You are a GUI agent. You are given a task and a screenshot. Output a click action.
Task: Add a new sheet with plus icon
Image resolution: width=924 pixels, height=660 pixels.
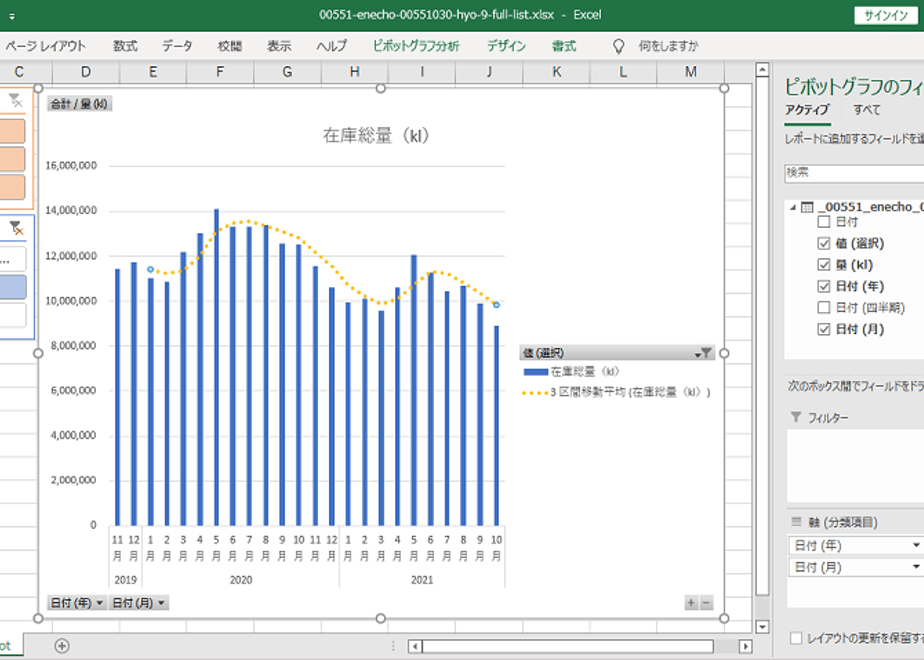[x=62, y=646]
